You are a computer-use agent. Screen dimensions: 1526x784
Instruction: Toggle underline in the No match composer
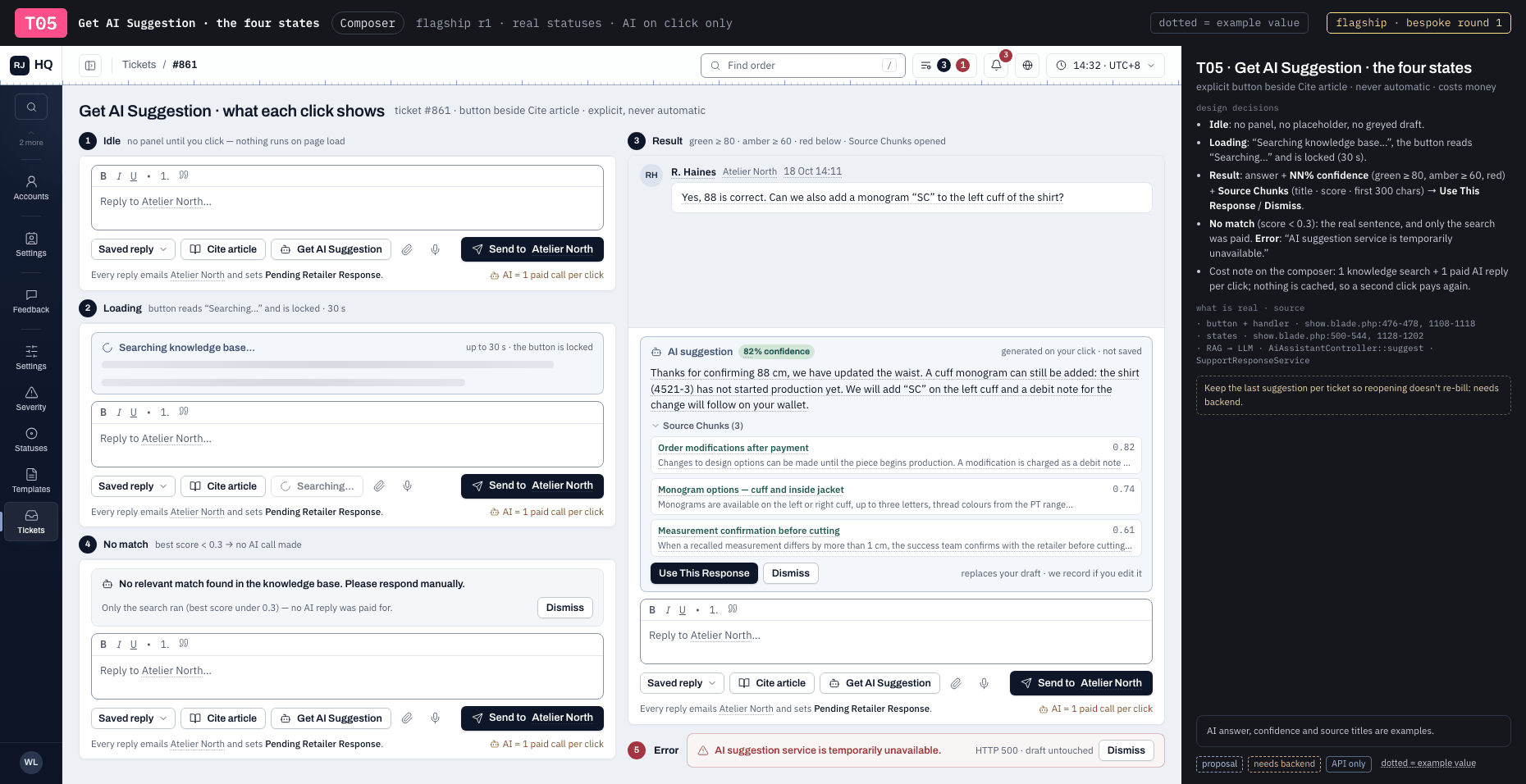[134, 645]
